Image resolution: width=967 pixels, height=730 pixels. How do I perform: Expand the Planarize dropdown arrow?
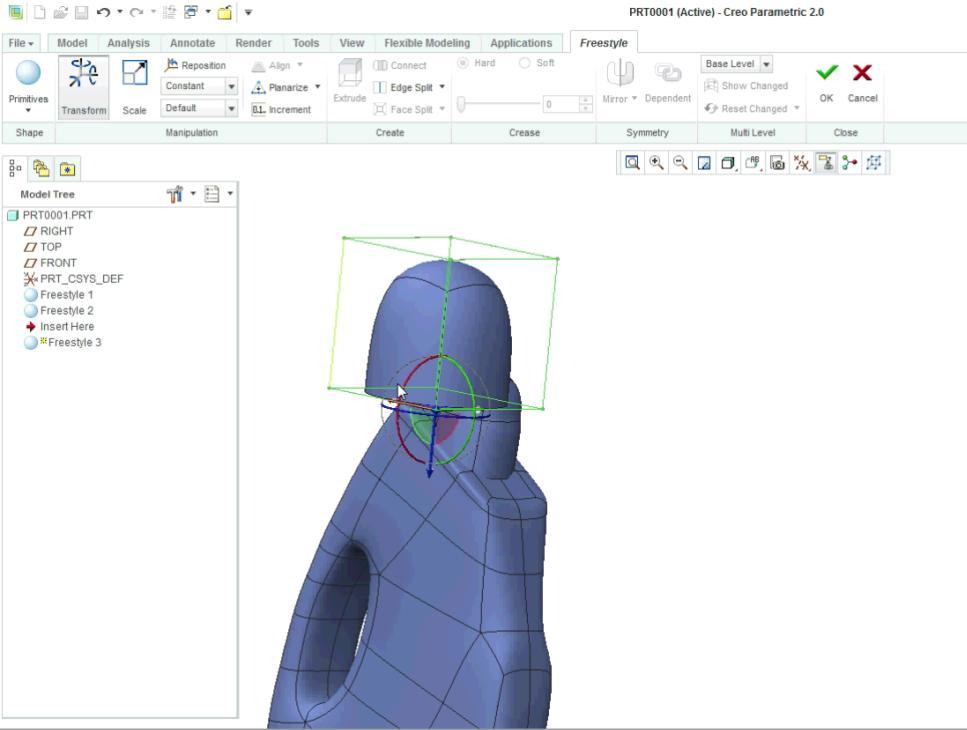(318, 87)
